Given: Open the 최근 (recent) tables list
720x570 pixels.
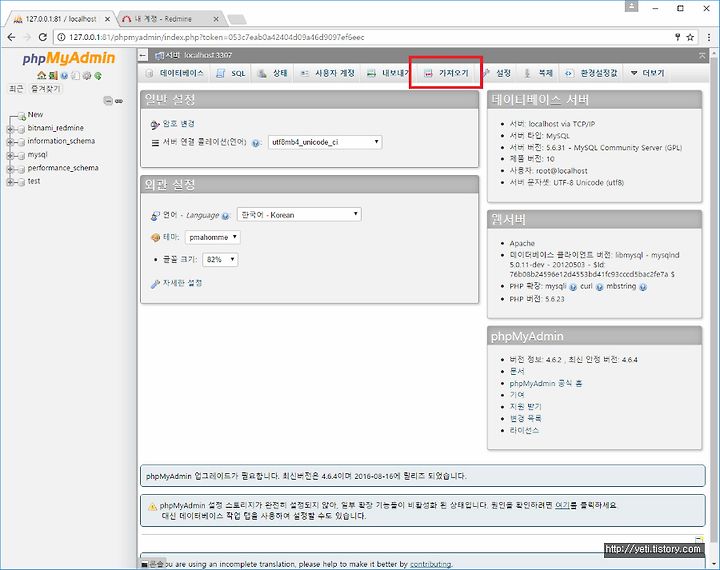Looking at the screenshot, I should tap(16, 89).
